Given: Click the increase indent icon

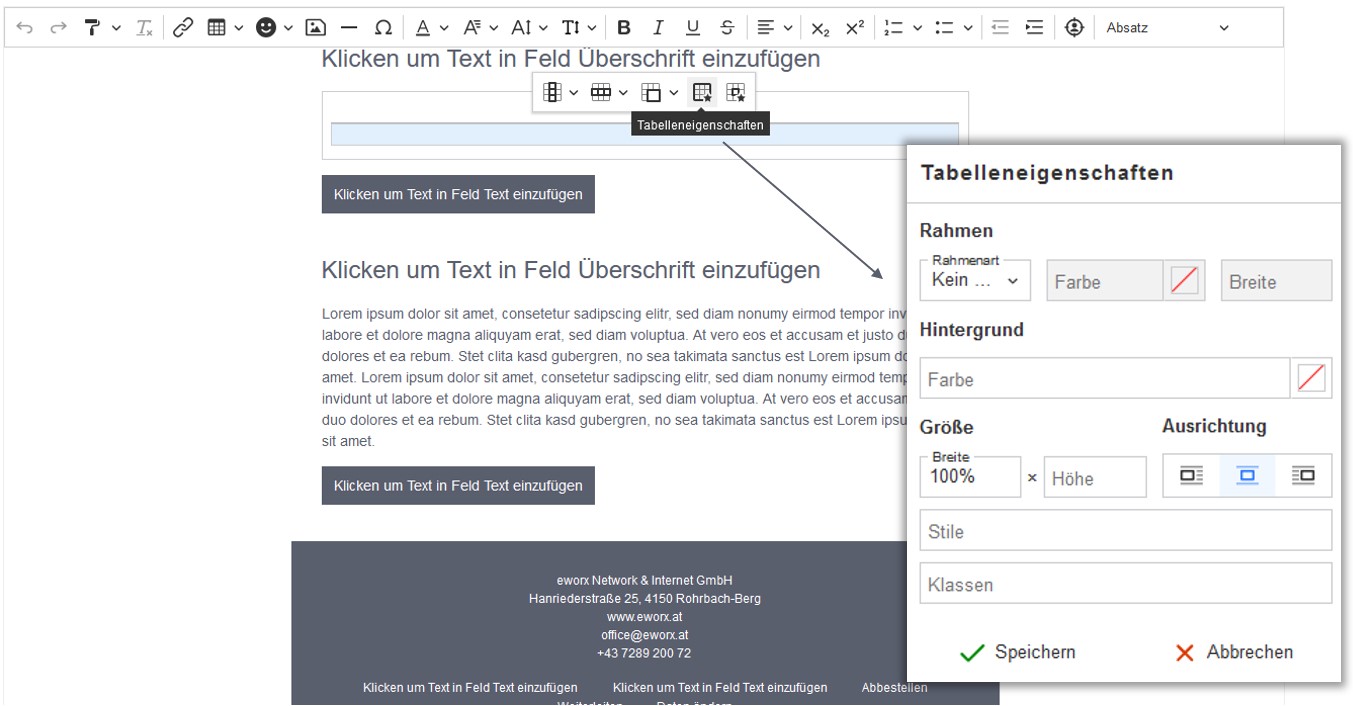Looking at the screenshot, I should point(1035,28).
